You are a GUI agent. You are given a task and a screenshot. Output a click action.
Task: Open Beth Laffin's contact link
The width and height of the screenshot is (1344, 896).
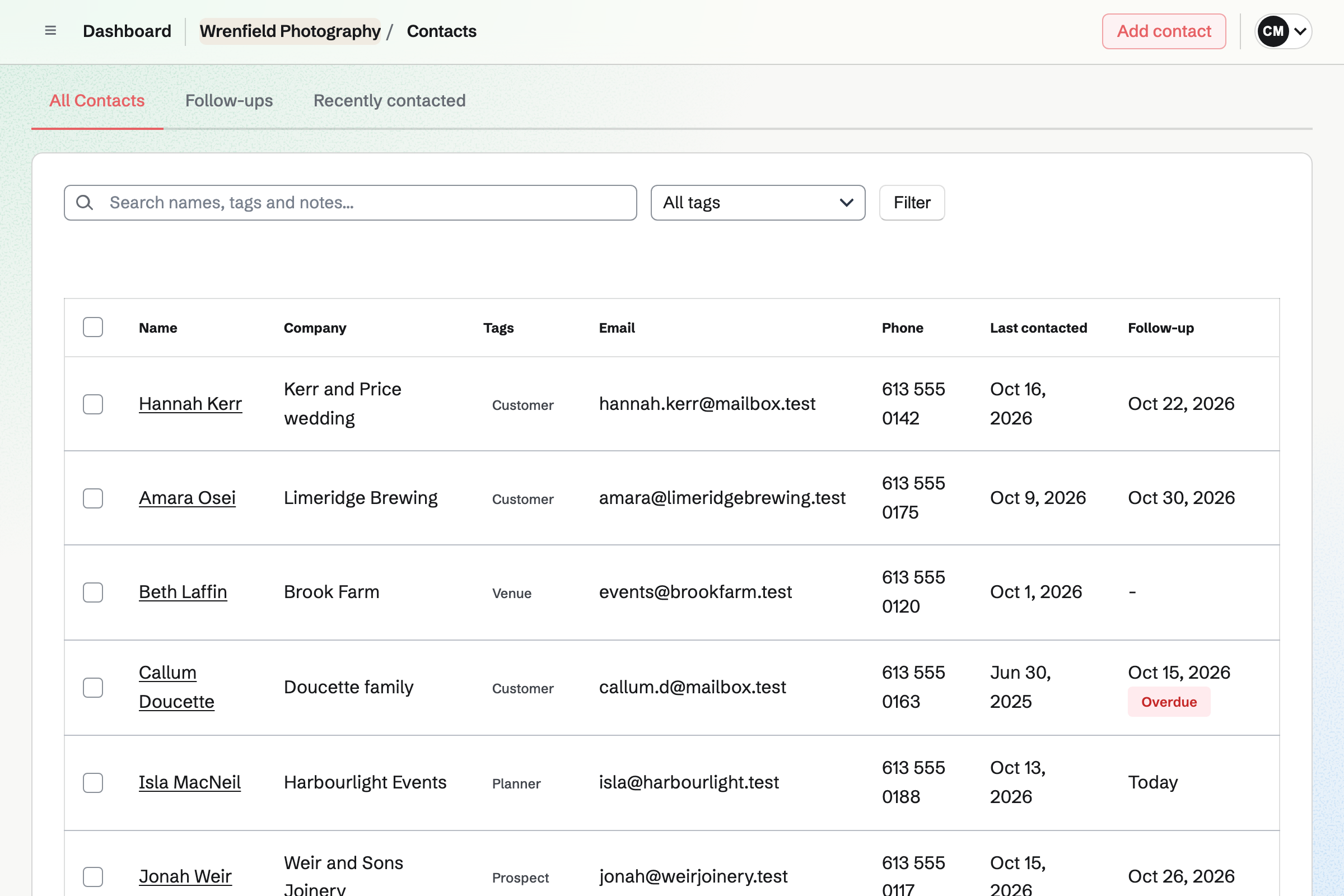[x=183, y=592]
